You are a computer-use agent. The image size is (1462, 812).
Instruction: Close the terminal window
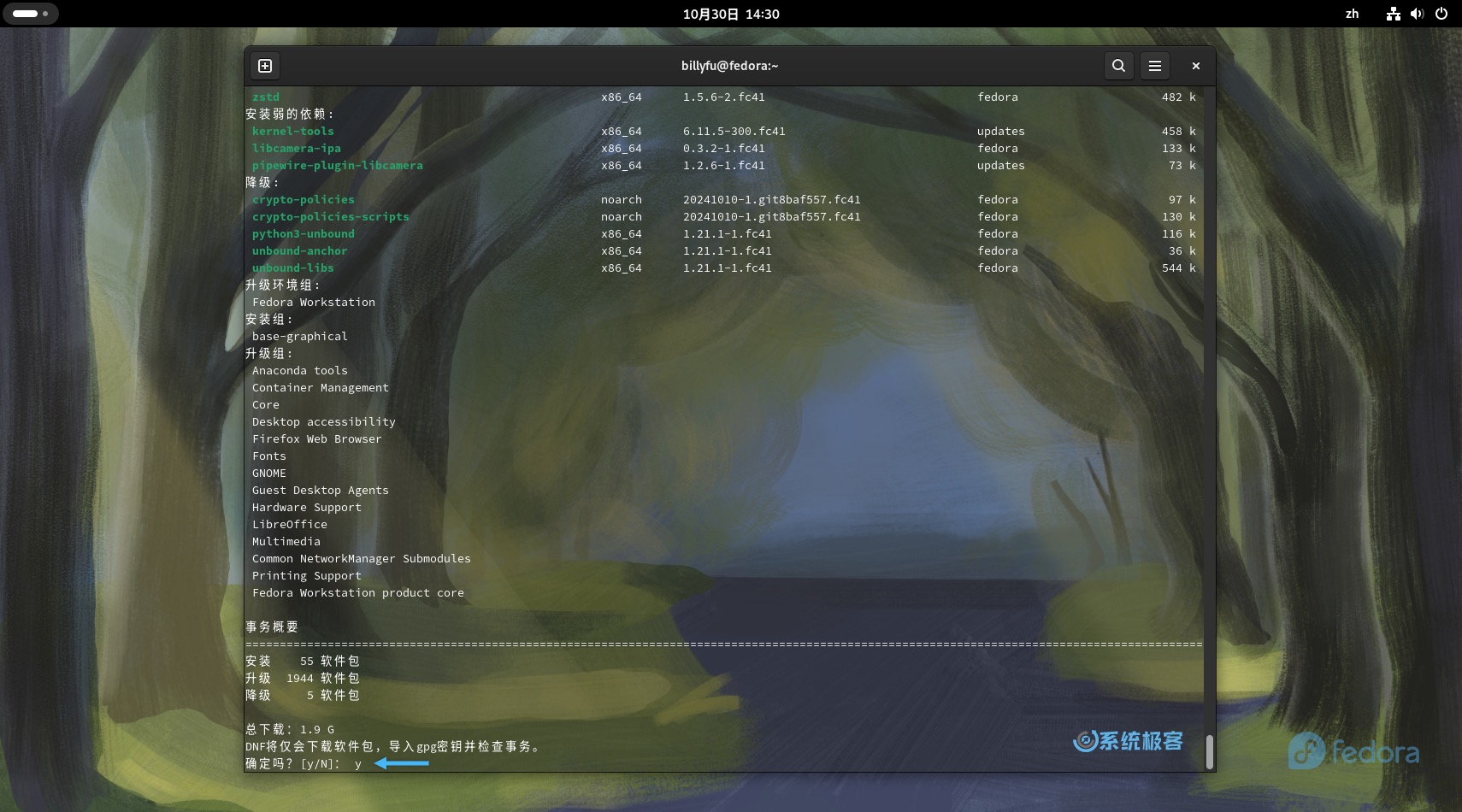pos(1196,66)
